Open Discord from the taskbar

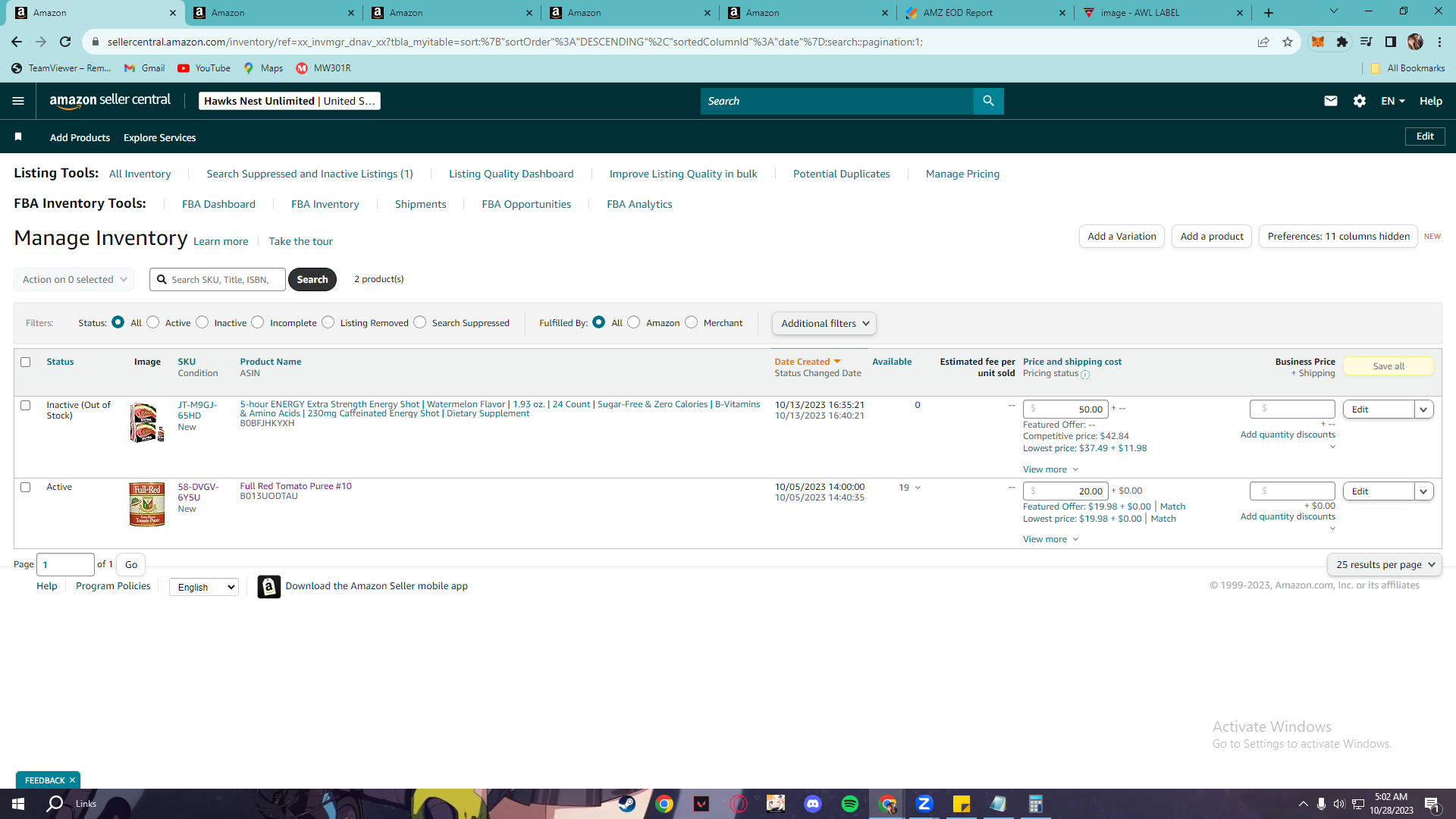pyautogui.click(x=813, y=804)
